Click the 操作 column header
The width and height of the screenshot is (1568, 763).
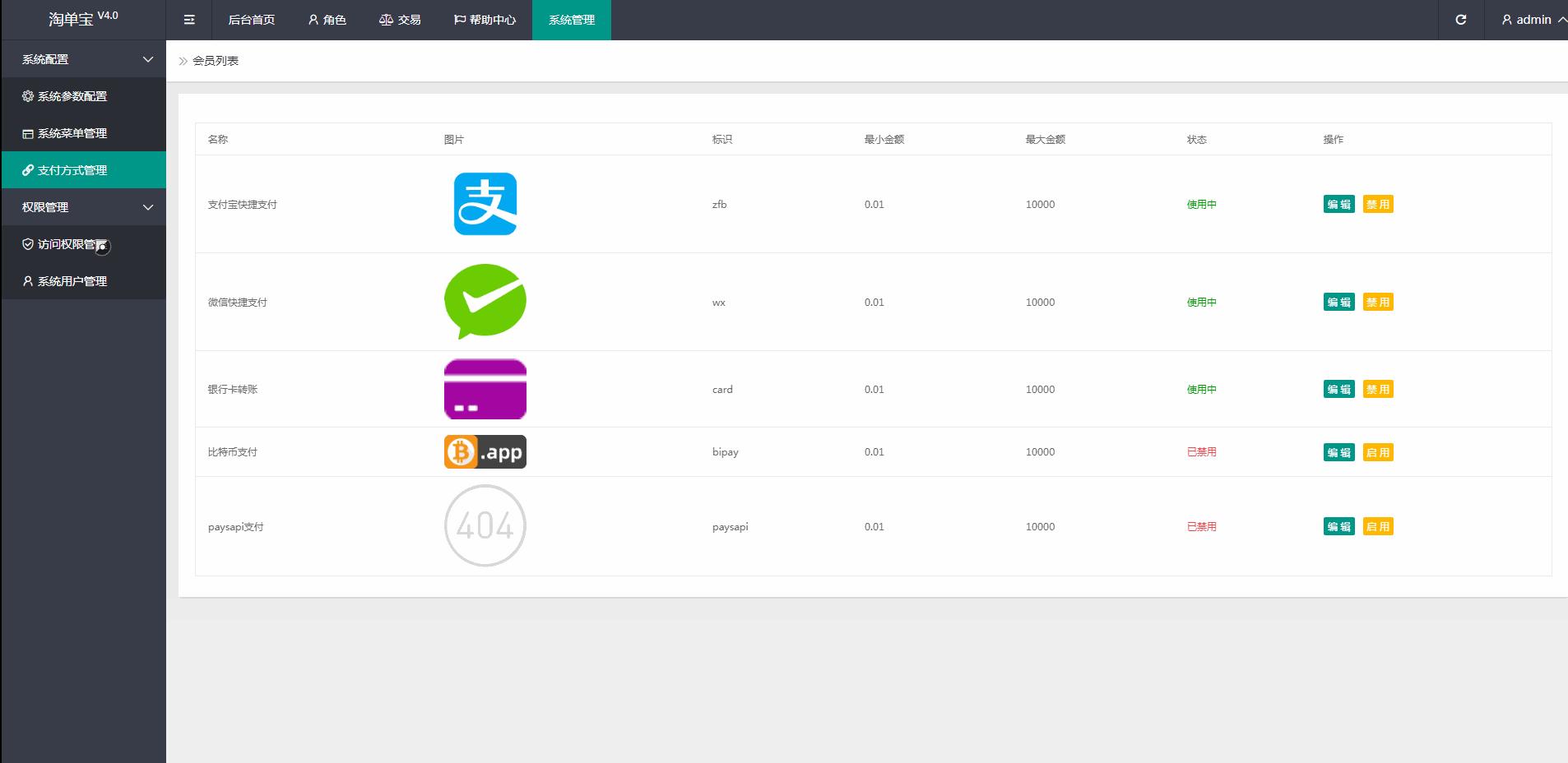[x=1334, y=140]
